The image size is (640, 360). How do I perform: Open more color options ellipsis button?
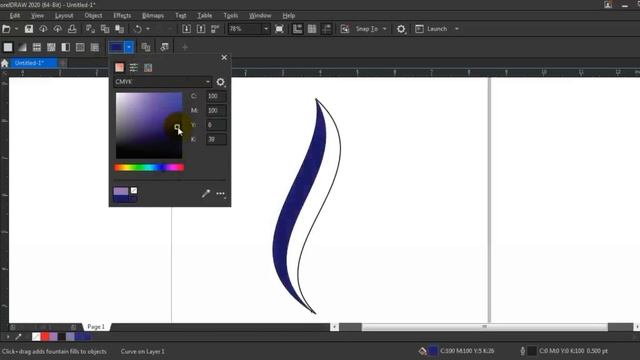coord(221,194)
